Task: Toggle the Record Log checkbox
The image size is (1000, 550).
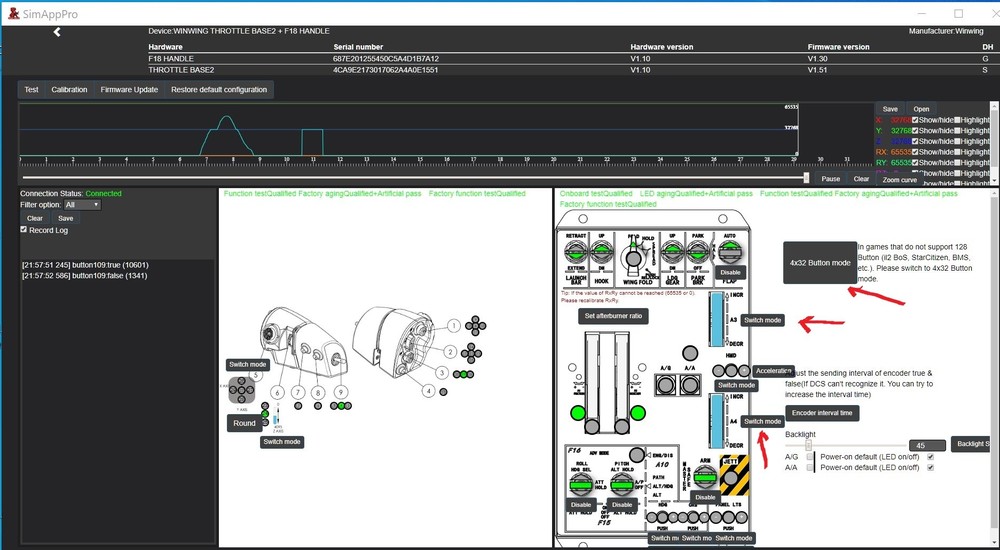Action: [x=25, y=230]
